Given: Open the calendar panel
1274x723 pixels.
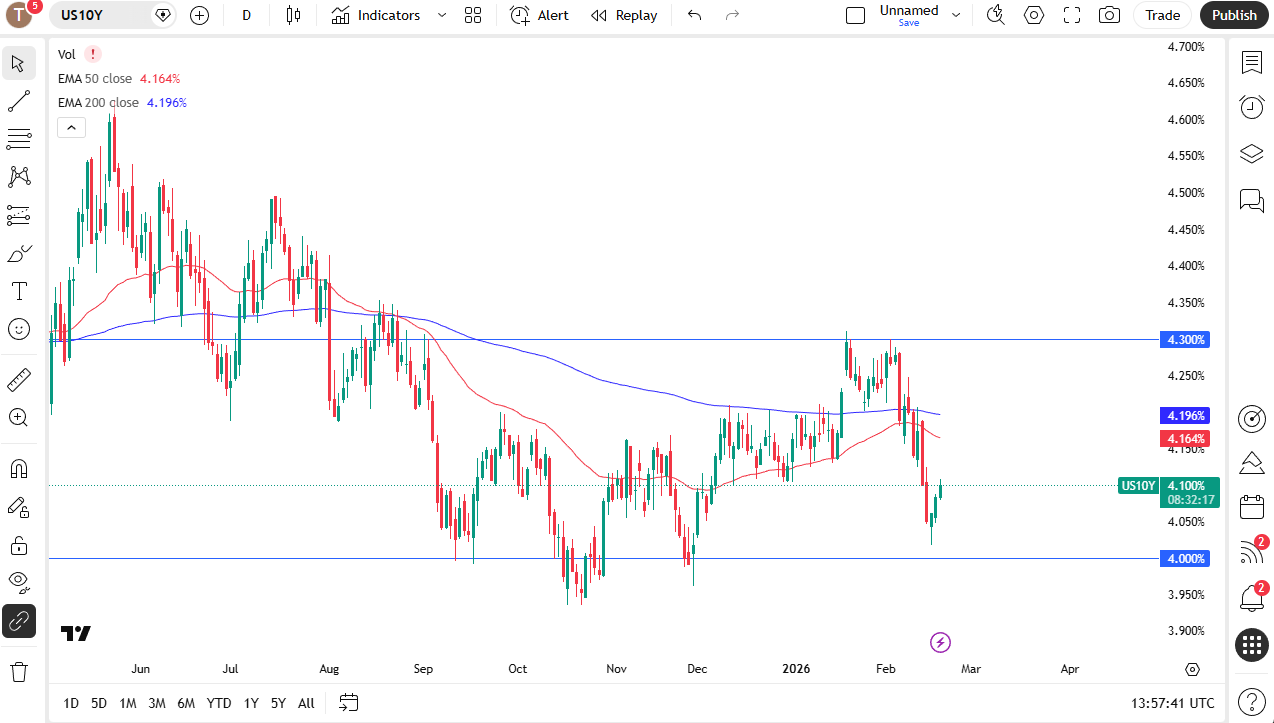Looking at the screenshot, I should [x=1252, y=507].
